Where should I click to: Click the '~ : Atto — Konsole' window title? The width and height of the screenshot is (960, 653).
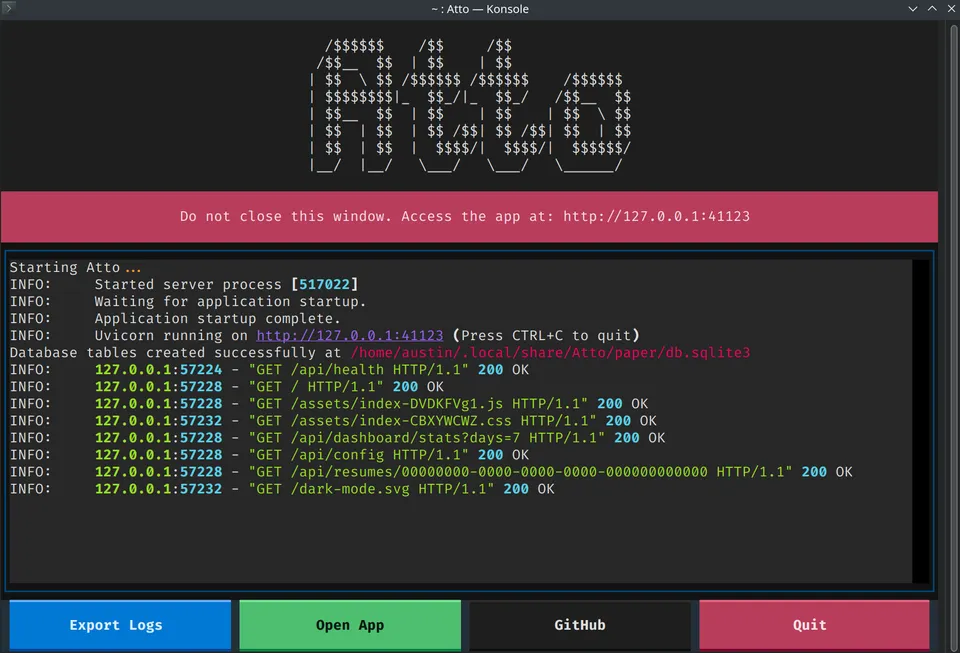(480, 9)
